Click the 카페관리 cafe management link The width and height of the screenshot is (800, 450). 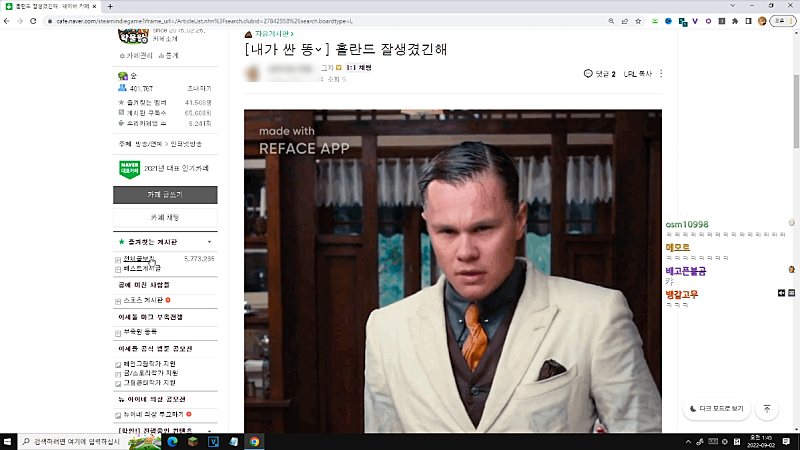(x=136, y=56)
